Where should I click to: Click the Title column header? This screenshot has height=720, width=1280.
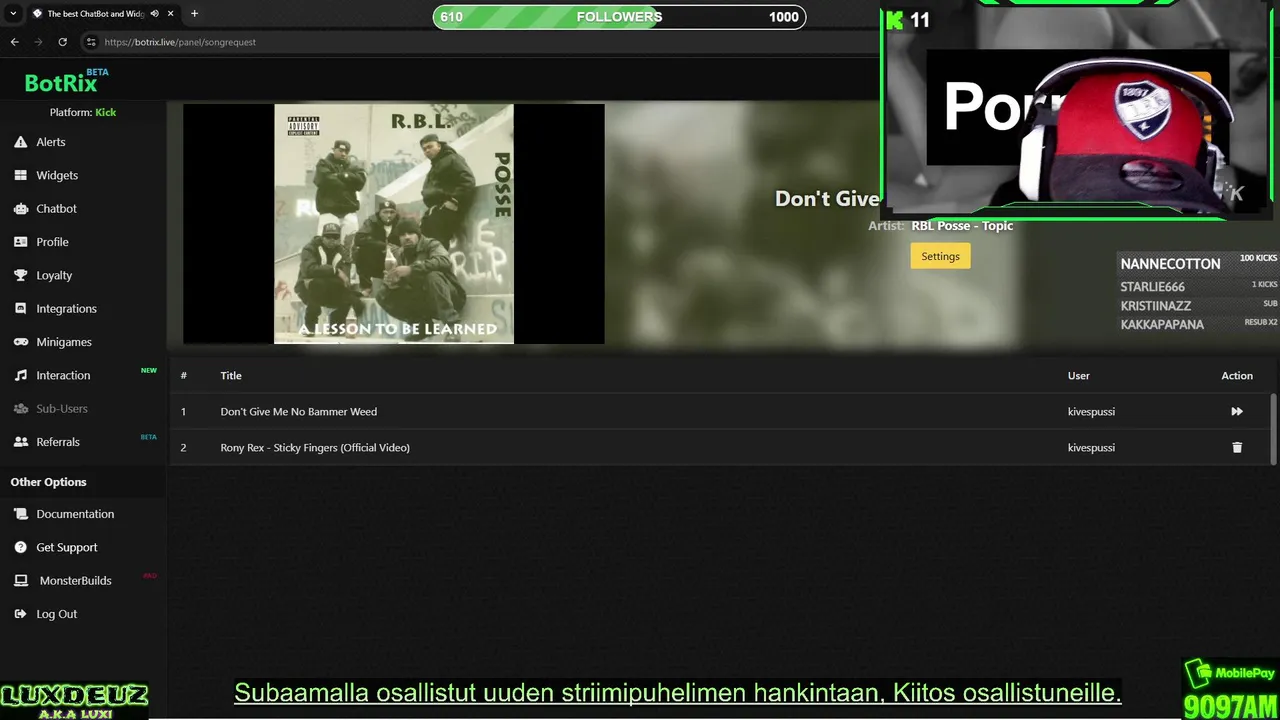231,375
